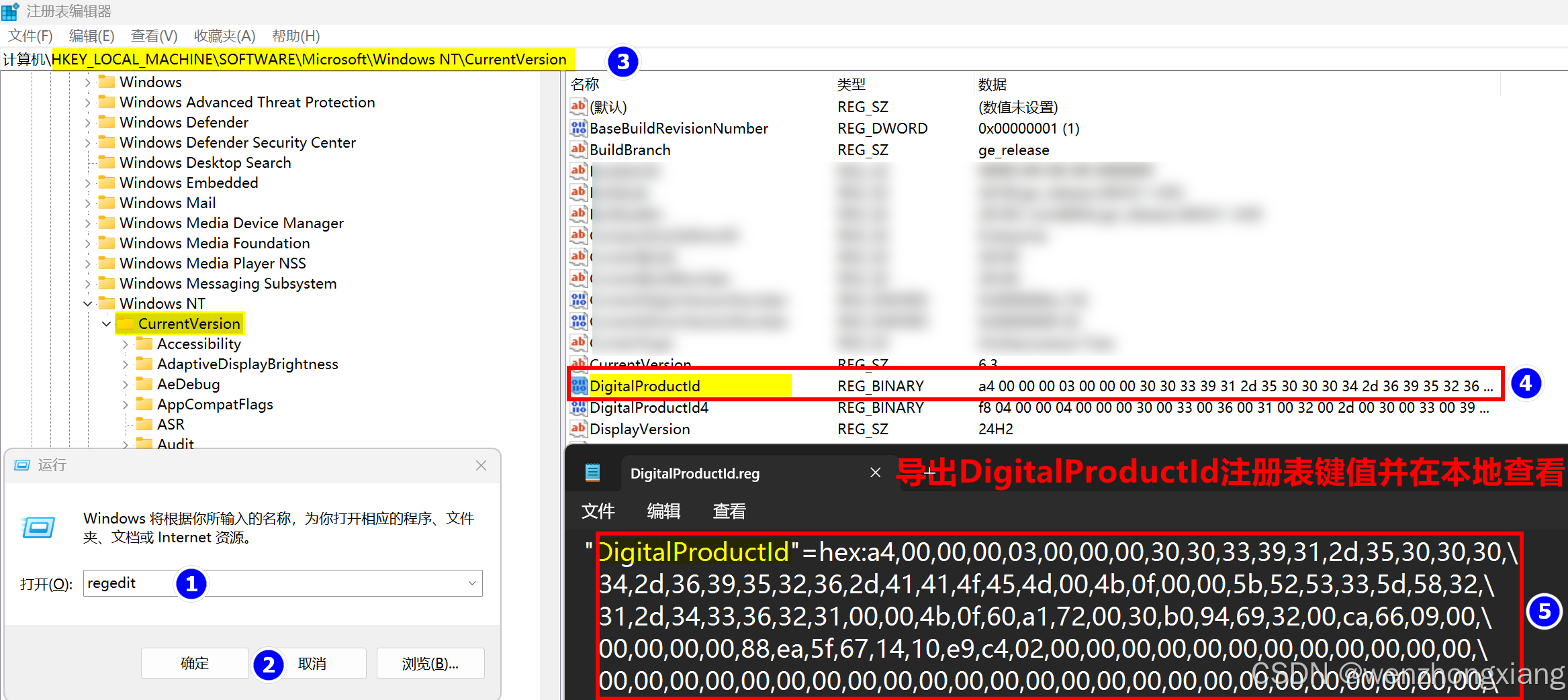
Task: Select the string icon beside DisplayVersion
Action: click(578, 428)
